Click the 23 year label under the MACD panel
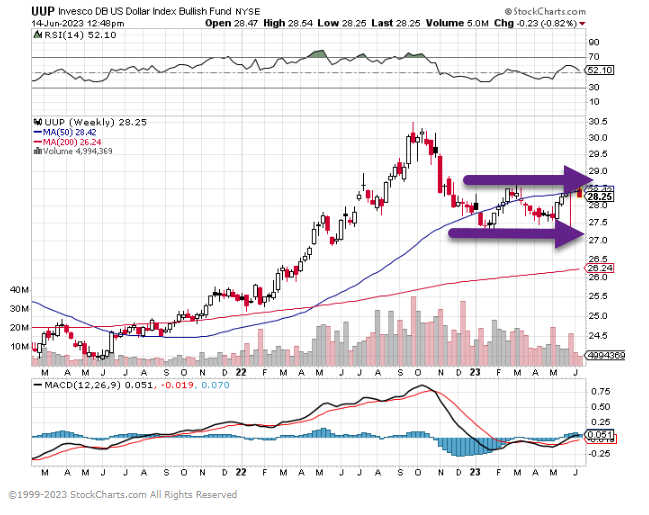This screenshot has width=649, height=515. (475, 472)
